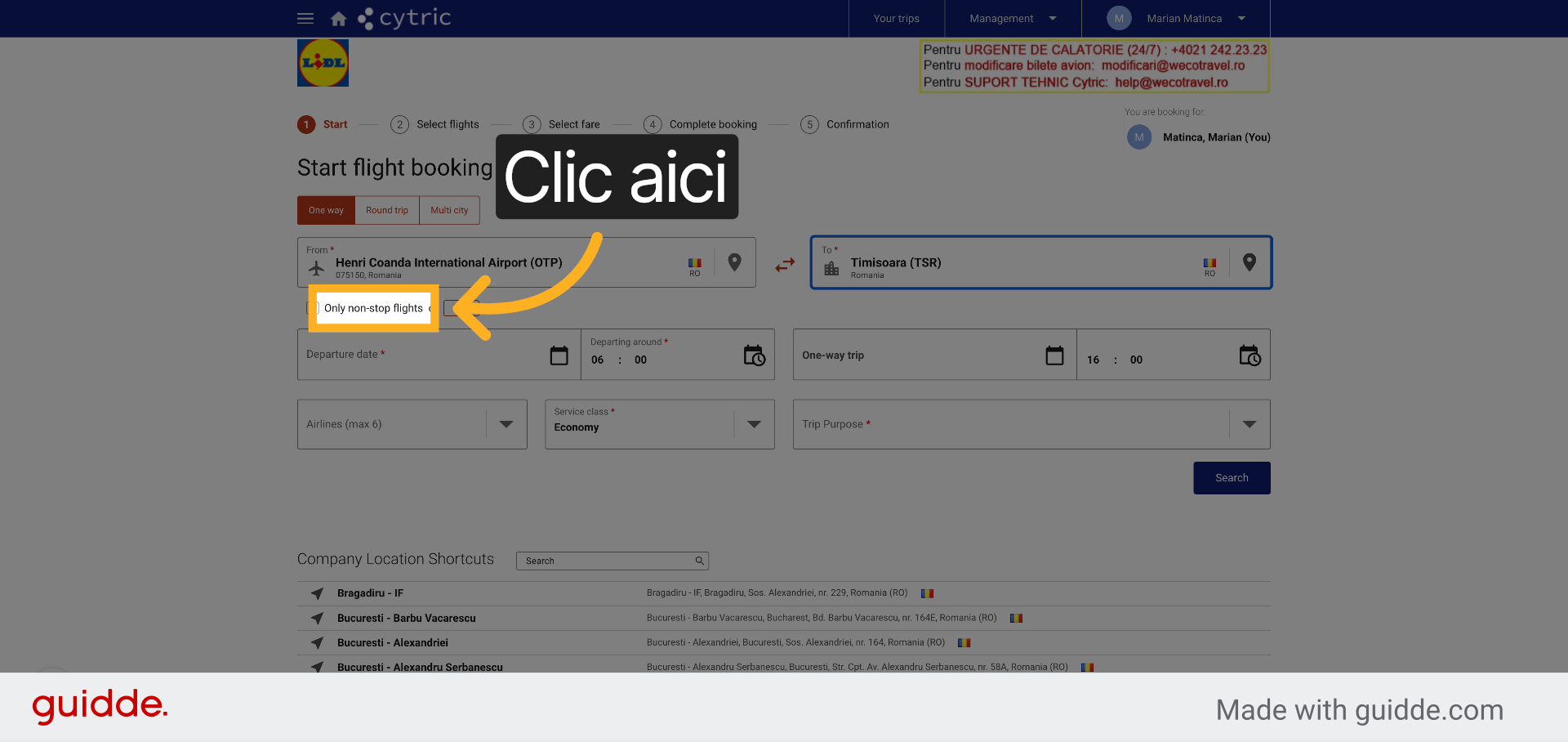This screenshot has width=1568, height=742.
Task: Open departure date calendar icon
Action: [559, 355]
